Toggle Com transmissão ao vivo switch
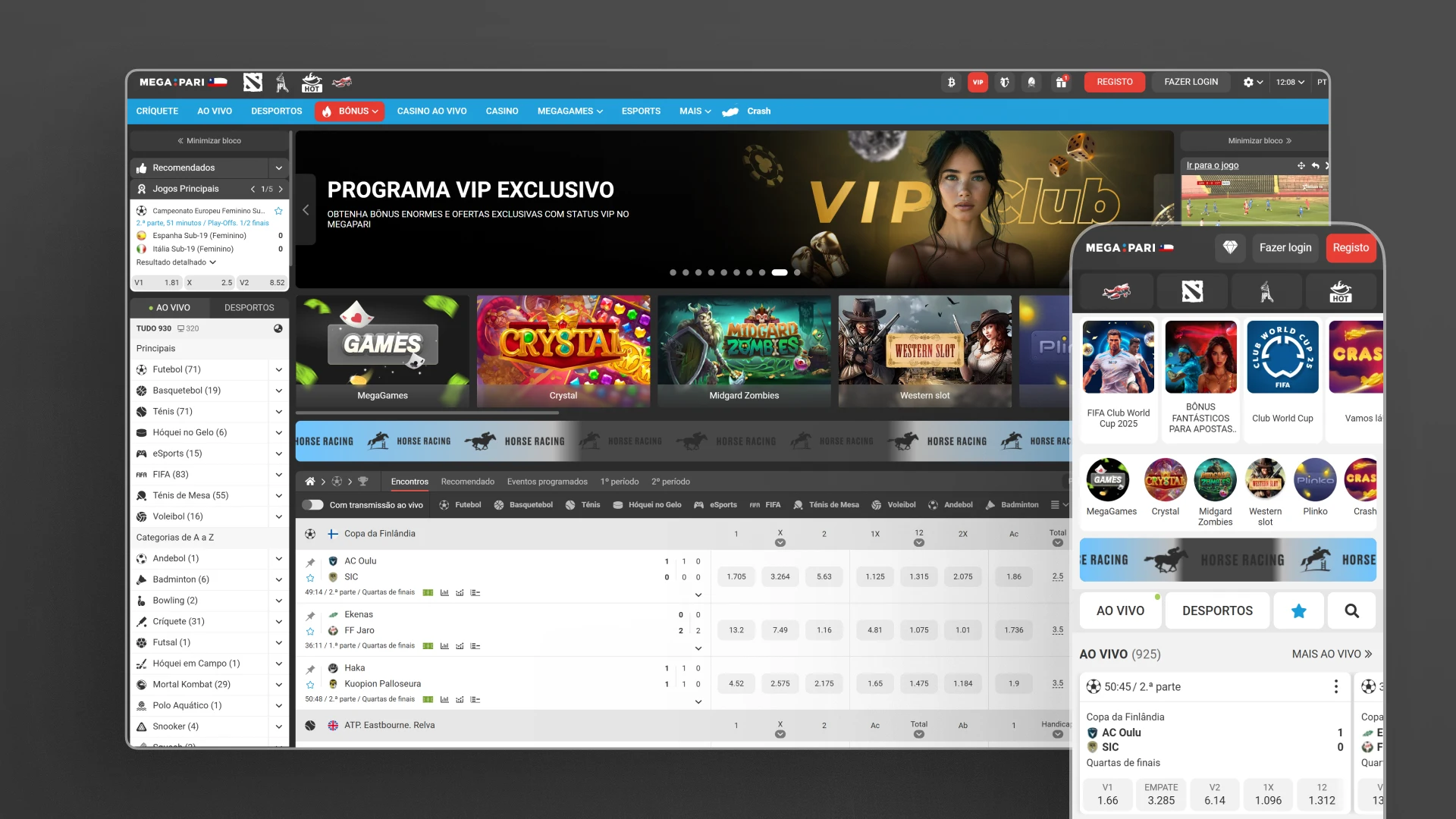 coord(312,505)
